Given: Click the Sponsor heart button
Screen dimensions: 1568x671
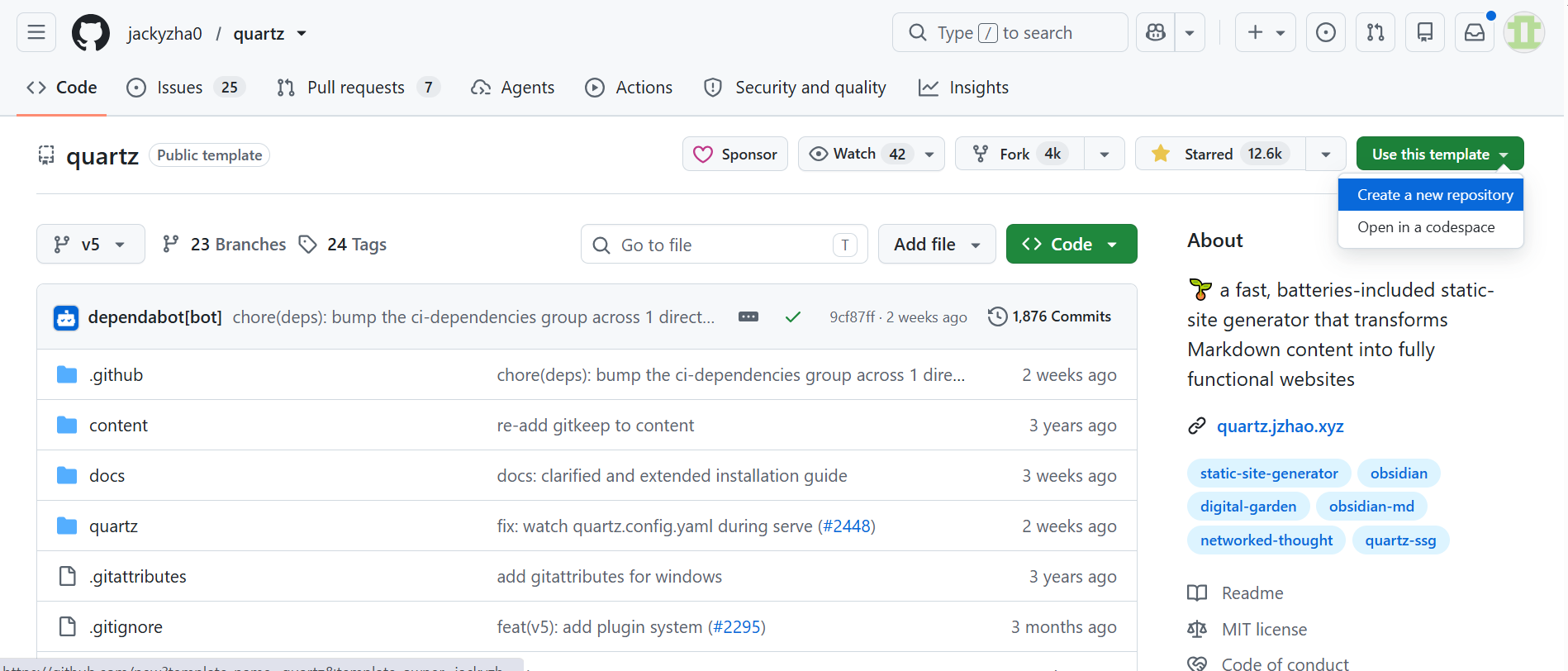Looking at the screenshot, I should pyautogui.click(x=735, y=154).
